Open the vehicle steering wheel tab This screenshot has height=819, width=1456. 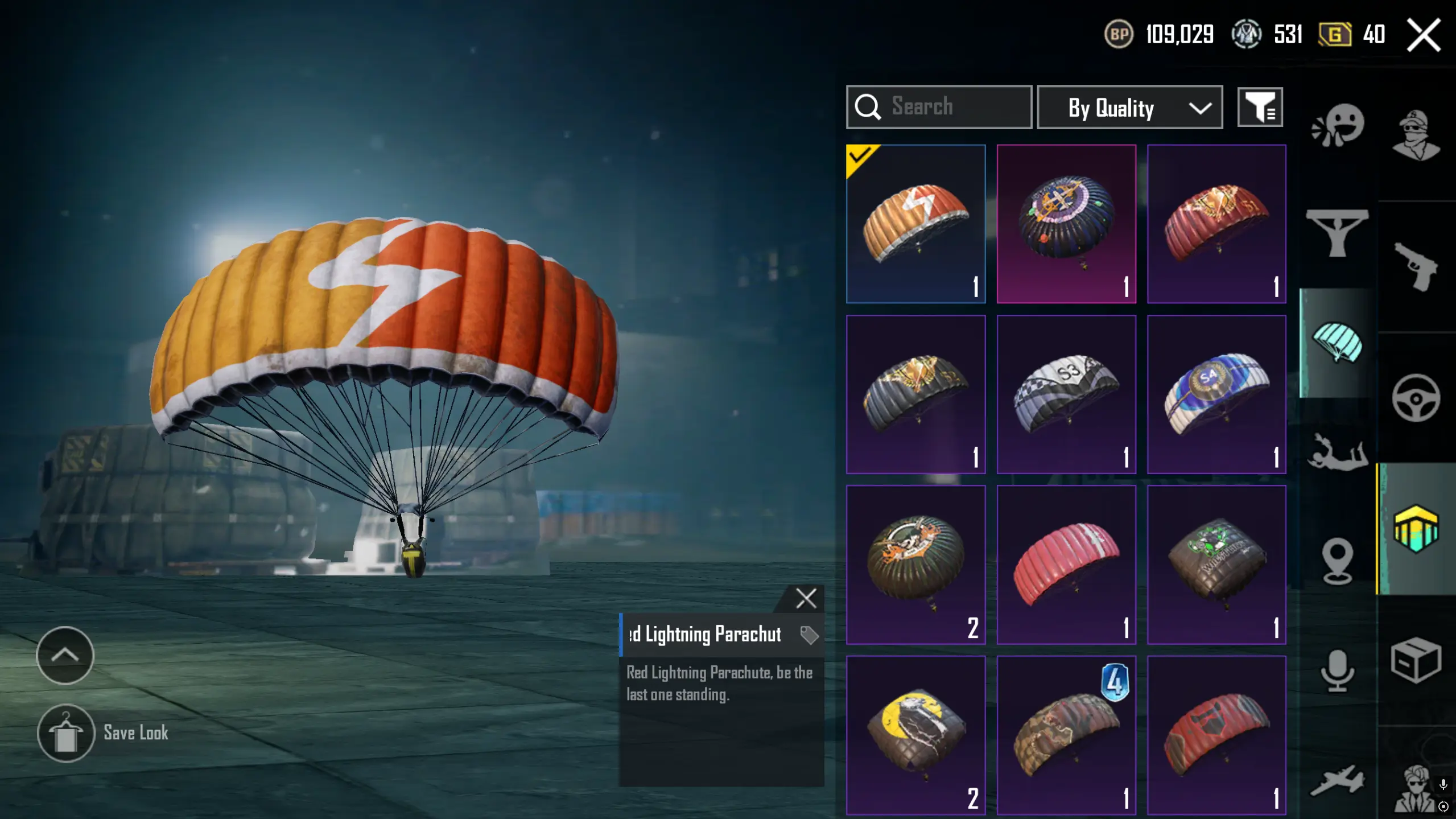point(1416,398)
